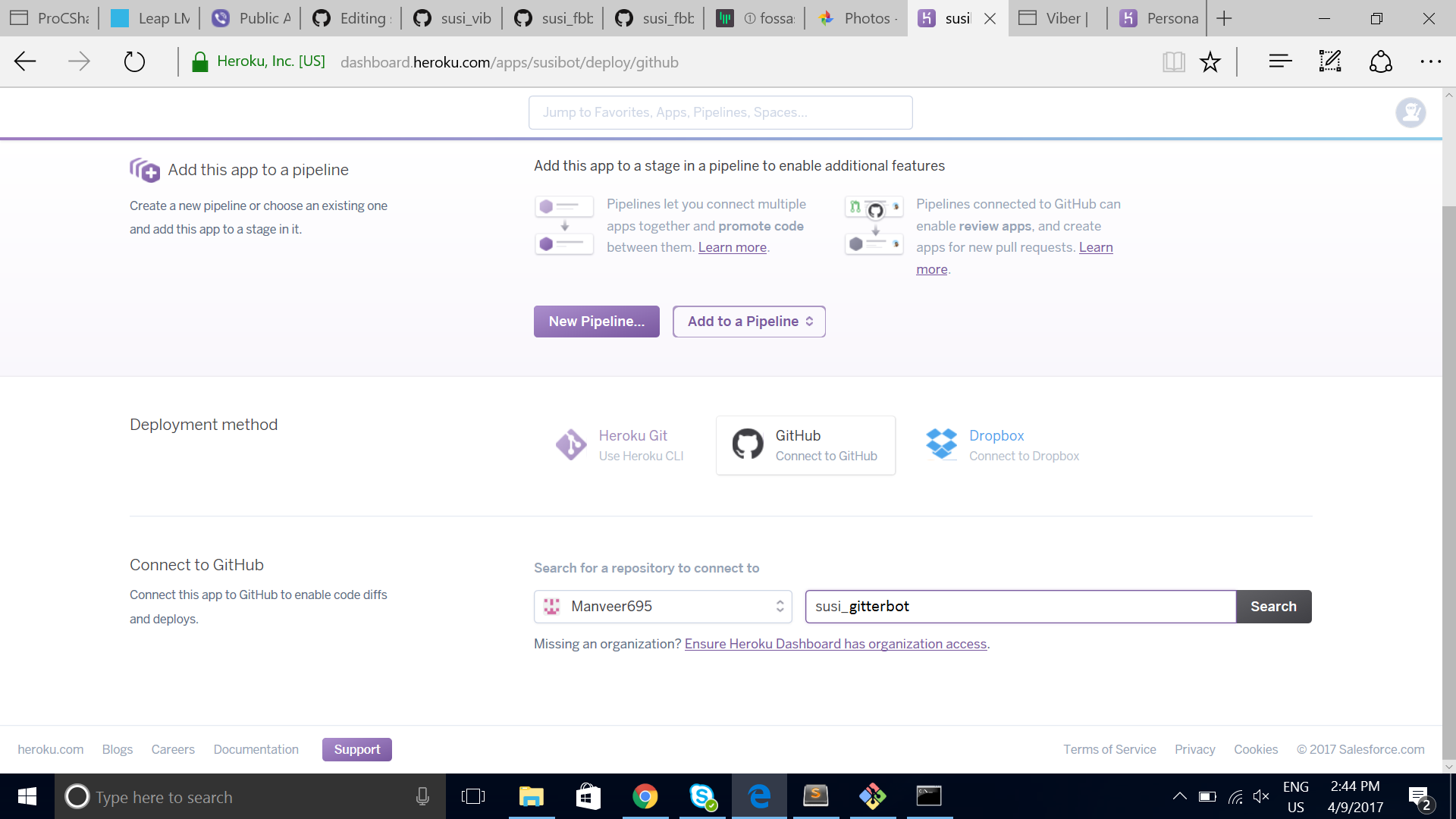Viewport: 1456px width, 819px height.
Task: Click the New Pipeline button
Action: 596,322
